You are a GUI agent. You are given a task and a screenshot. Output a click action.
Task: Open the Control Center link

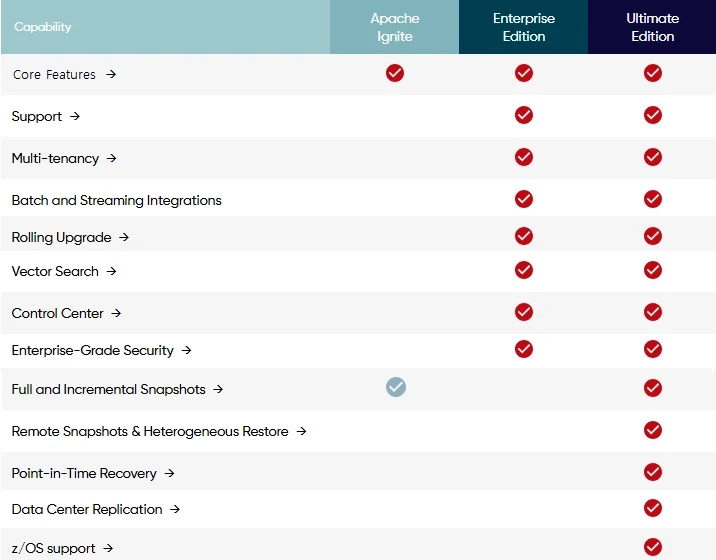(57, 313)
